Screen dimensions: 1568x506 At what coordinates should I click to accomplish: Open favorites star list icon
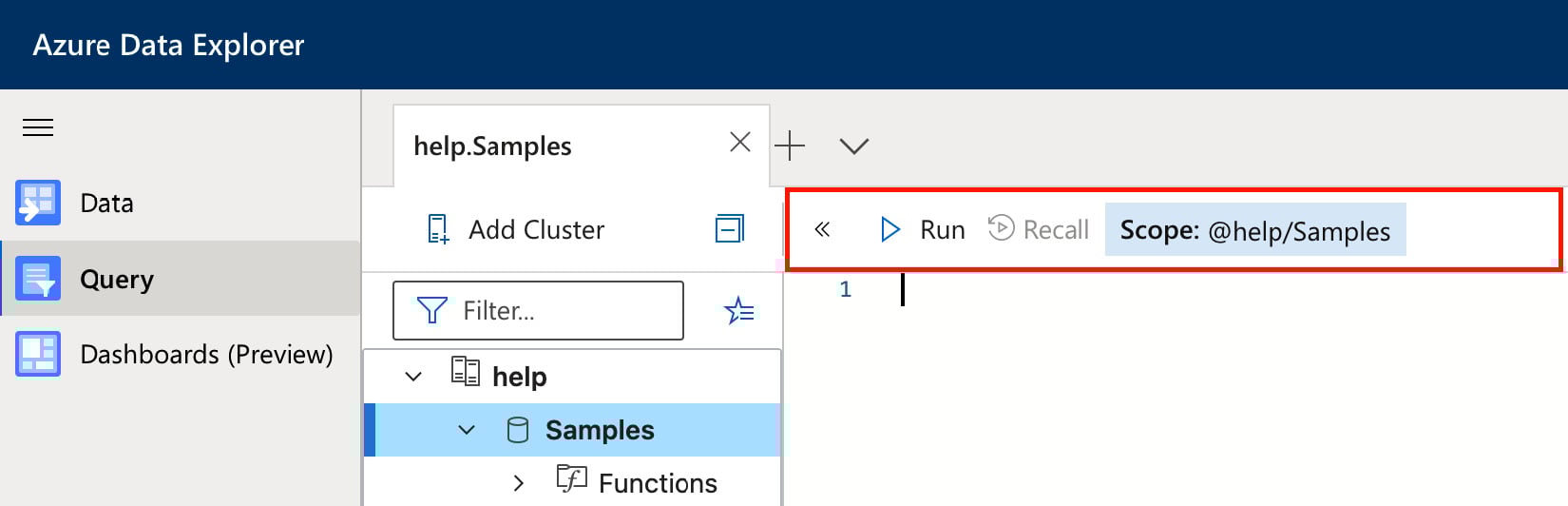(x=739, y=310)
